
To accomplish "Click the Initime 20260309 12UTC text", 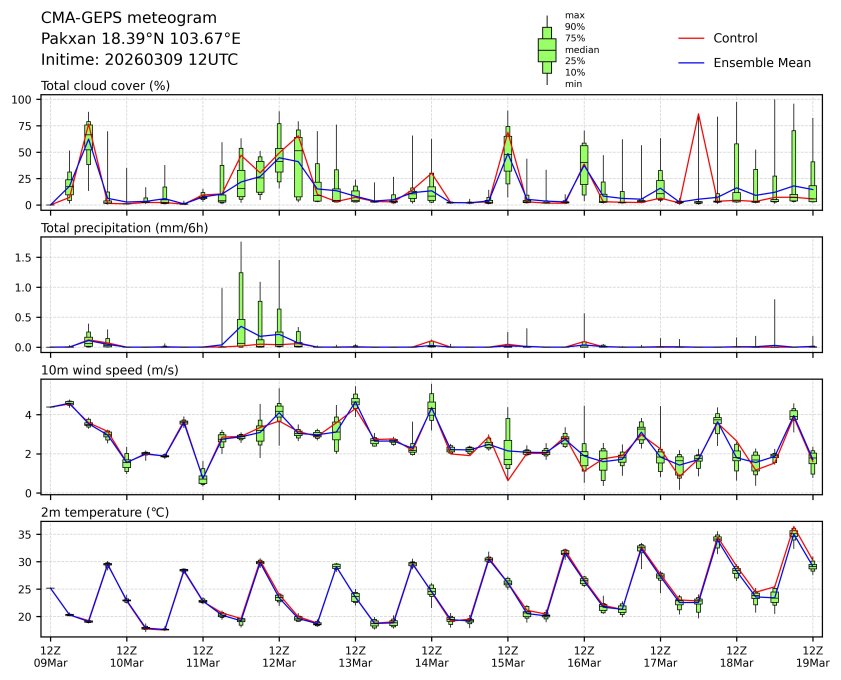I will click(x=139, y=60).
